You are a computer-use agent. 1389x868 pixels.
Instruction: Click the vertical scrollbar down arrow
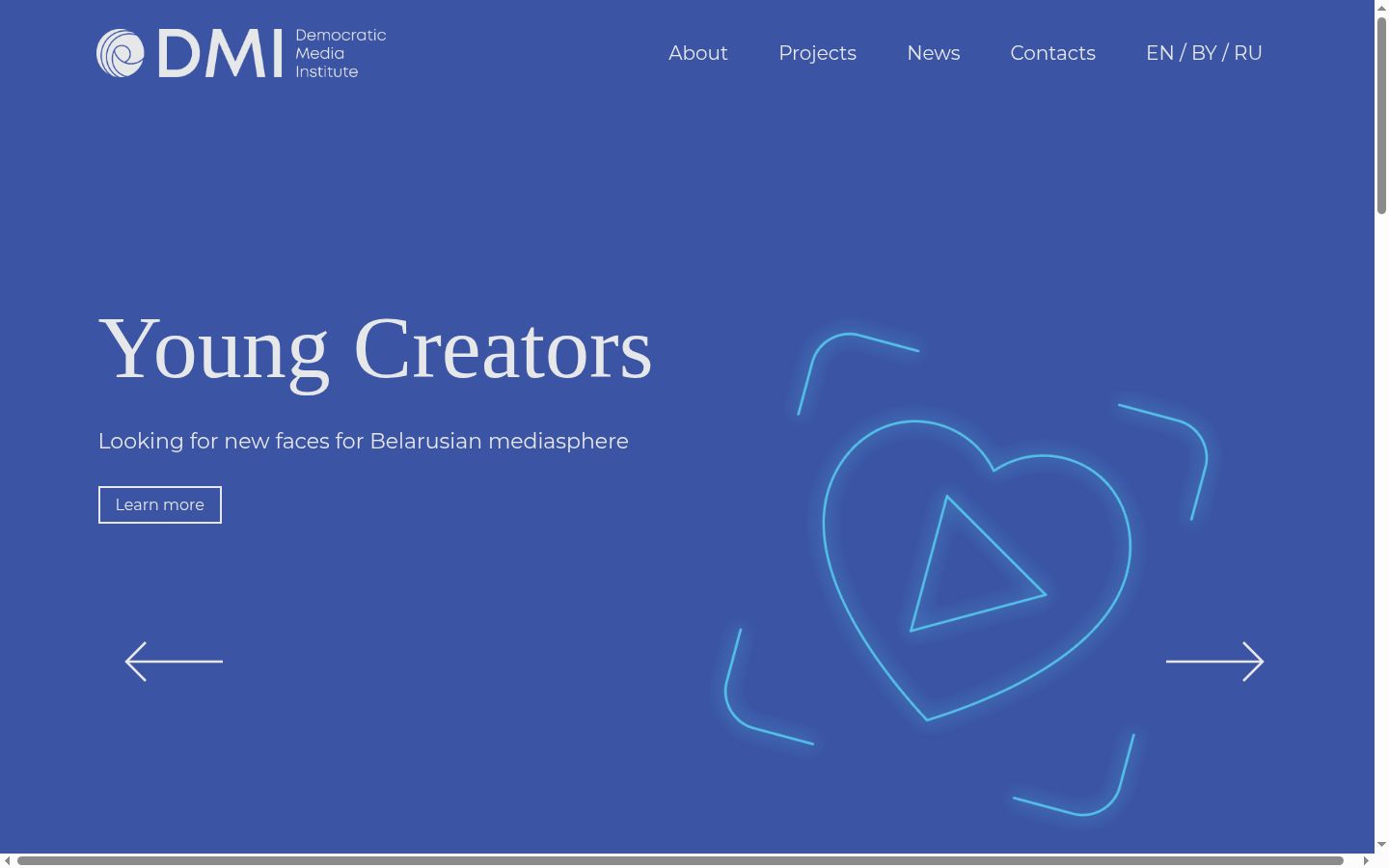tap(1381, 845)
